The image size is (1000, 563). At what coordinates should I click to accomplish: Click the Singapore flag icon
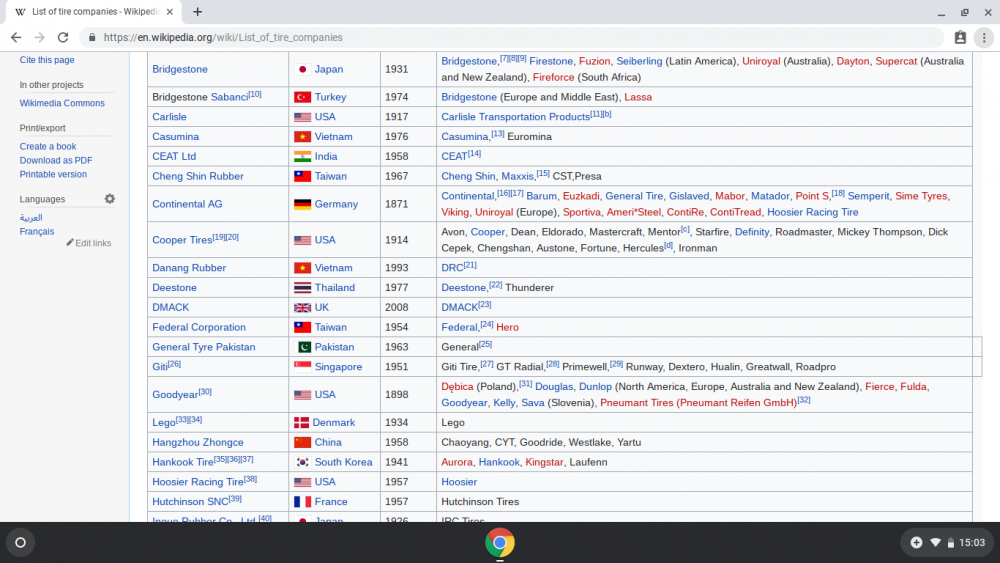[302, 367]
